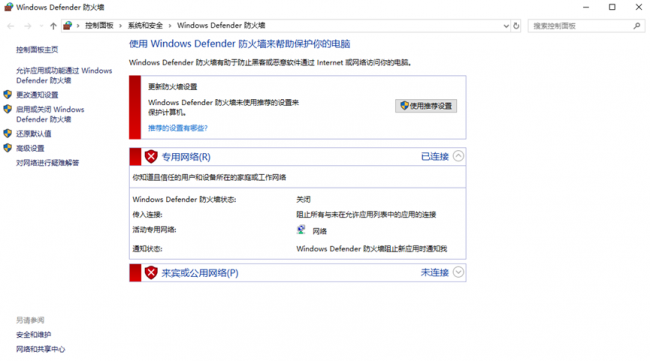650x361 pixels.
Task: Click the 来宾或公用网络(P) header text
Action: tap(200, 273)
